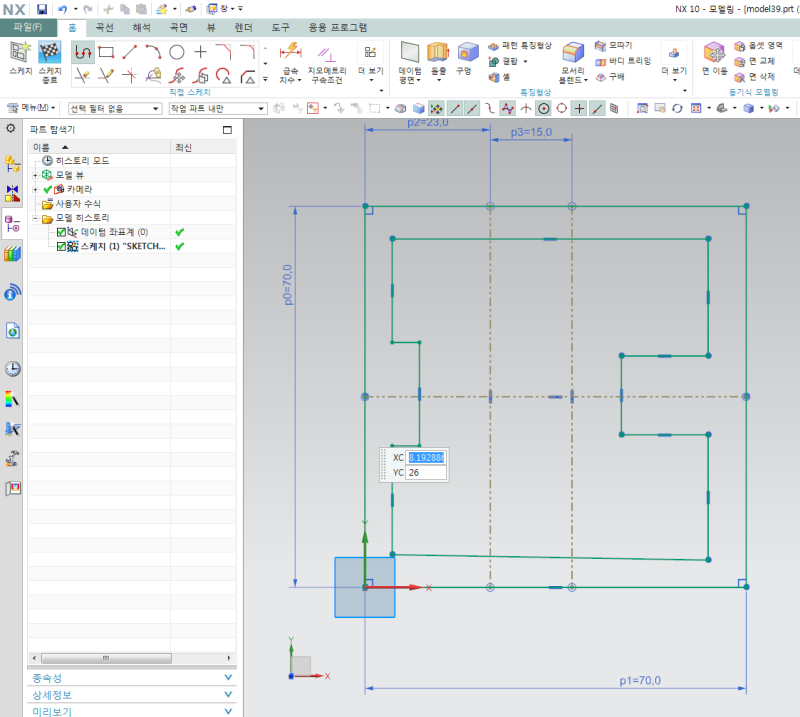Open the 선택 필터 없음 dropdown
800x717 pixels.
[x=113, y=108]
